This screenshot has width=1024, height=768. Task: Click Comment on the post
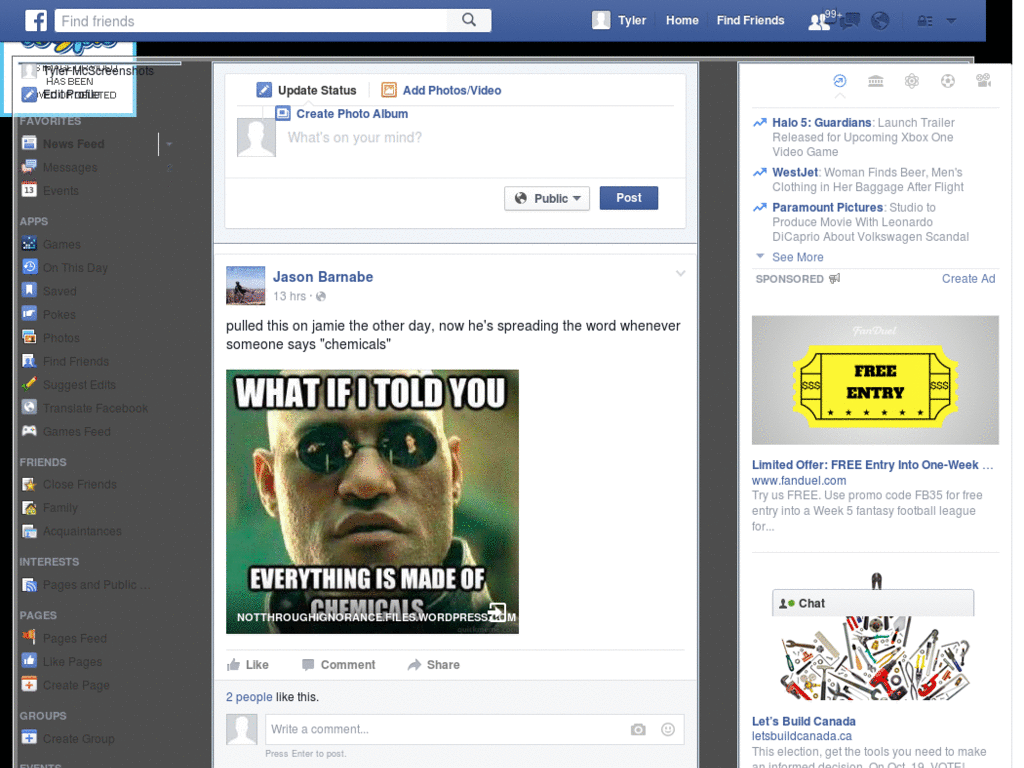pyautogui.click(x=338, y=665)
